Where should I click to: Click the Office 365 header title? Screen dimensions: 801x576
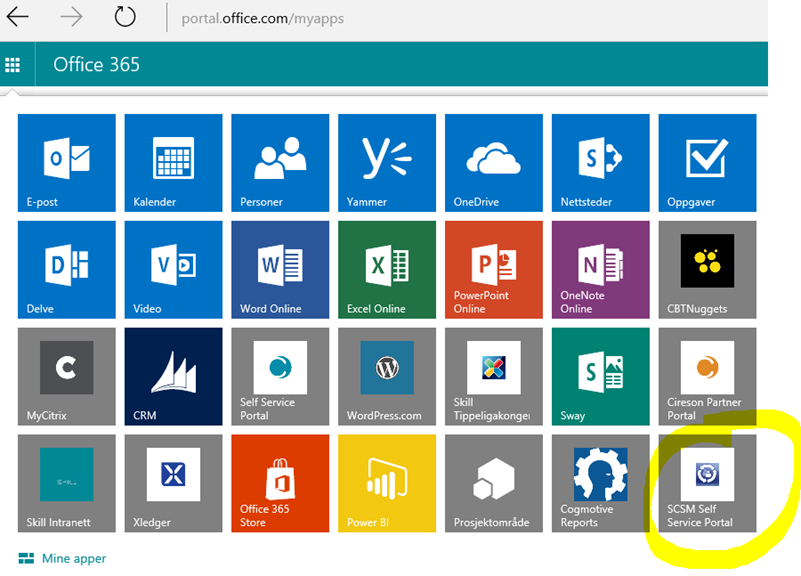click(97, 65)
